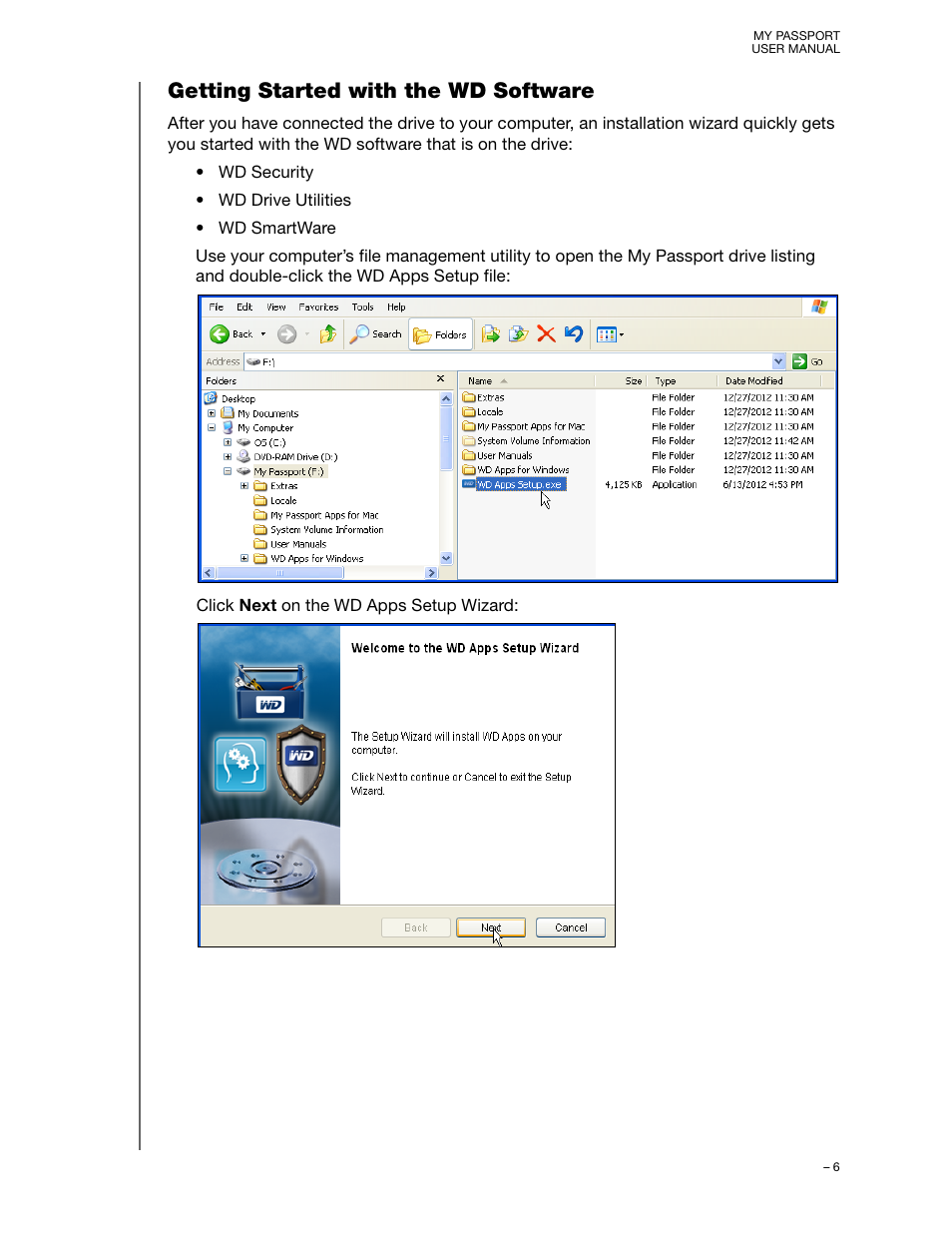
Task: Click the Copy To folder toolbar icon
Action: point(518,334)
